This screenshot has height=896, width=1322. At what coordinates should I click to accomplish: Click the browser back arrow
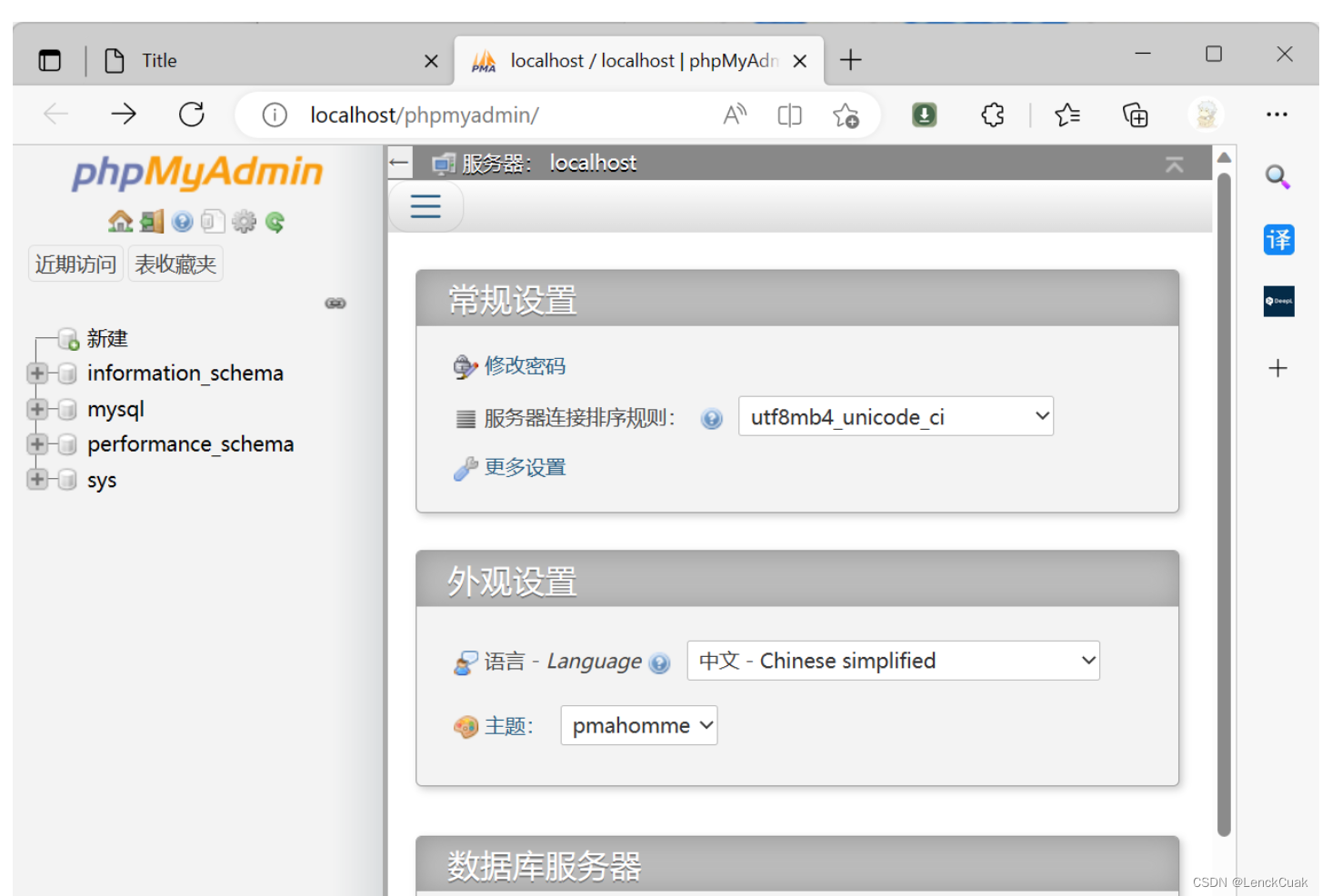(x=56, y=114)
